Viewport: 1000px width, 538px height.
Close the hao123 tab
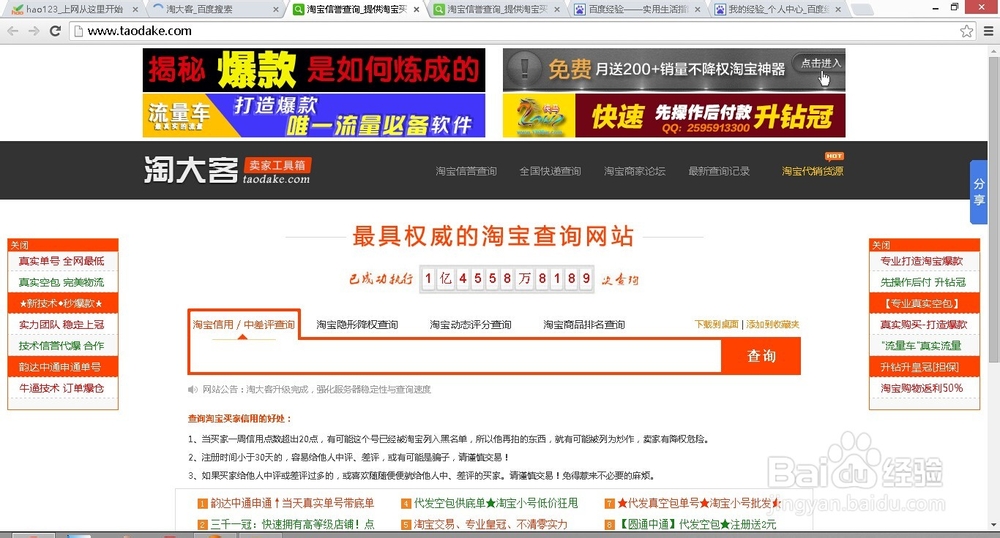[135, 10]
